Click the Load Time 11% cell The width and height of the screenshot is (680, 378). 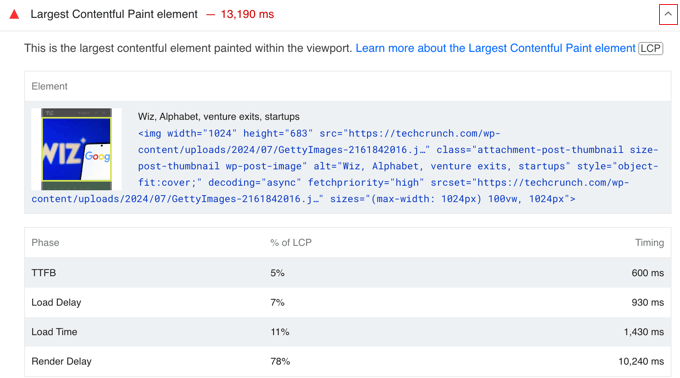pyautogui.click(x=280, y=332)
